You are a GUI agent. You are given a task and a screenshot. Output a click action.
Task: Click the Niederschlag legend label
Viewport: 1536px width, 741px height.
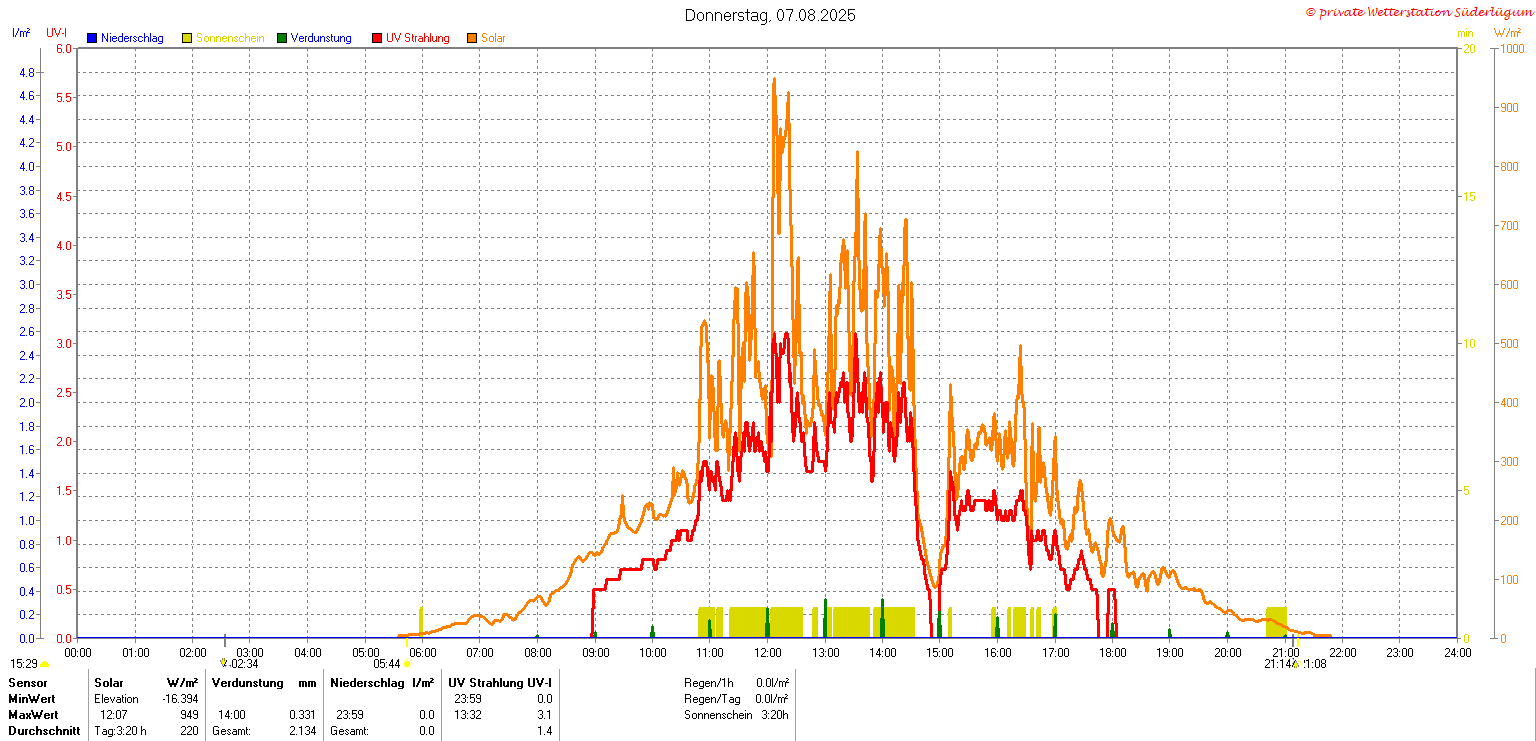pos(132,38)
